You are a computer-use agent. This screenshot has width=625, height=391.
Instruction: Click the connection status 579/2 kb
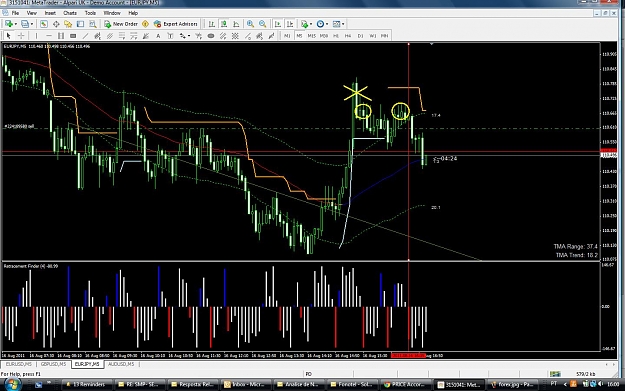pyautogui.click(x=586, y=374)
